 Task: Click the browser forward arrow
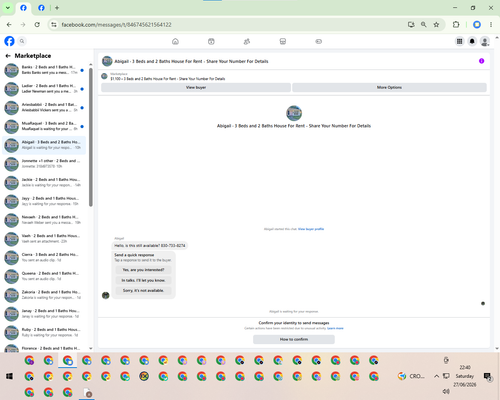pos(23,25)
